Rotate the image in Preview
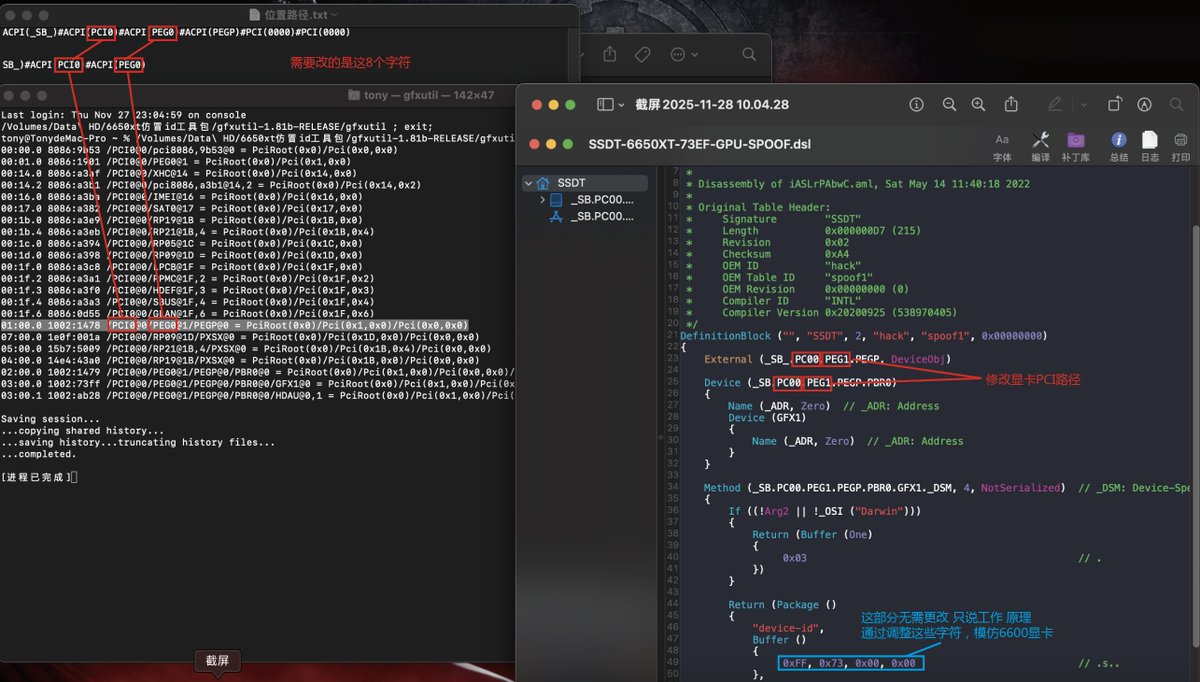 [x=1115, y=104]
